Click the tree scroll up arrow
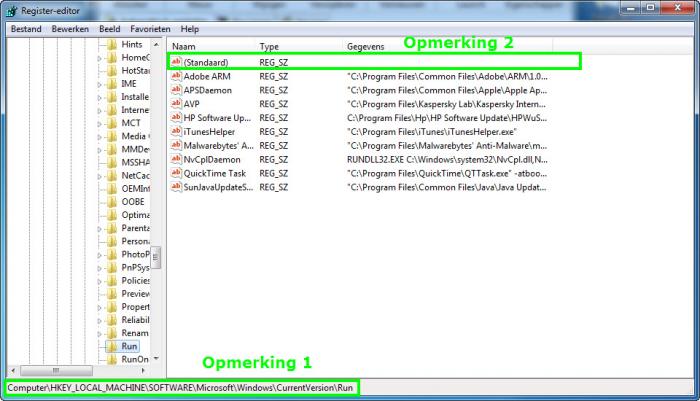 (x=156, y=44)
